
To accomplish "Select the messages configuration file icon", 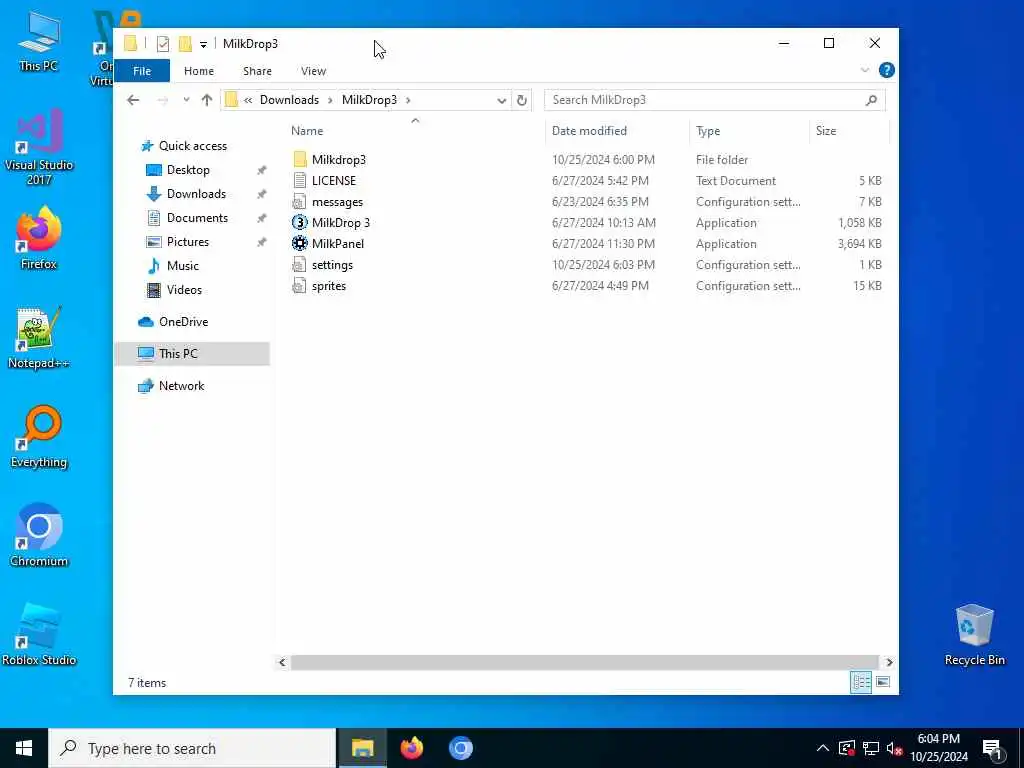I will [299, 202].
